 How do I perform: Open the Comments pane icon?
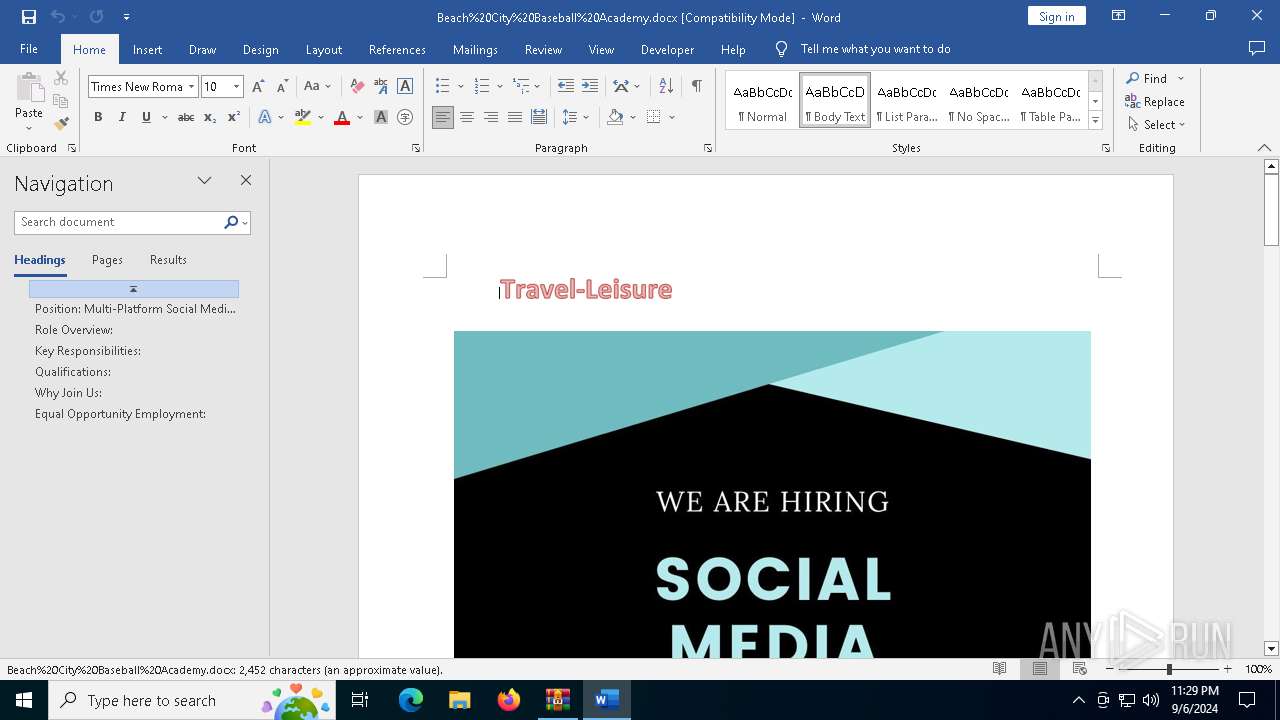click(x=1257, y=49)
